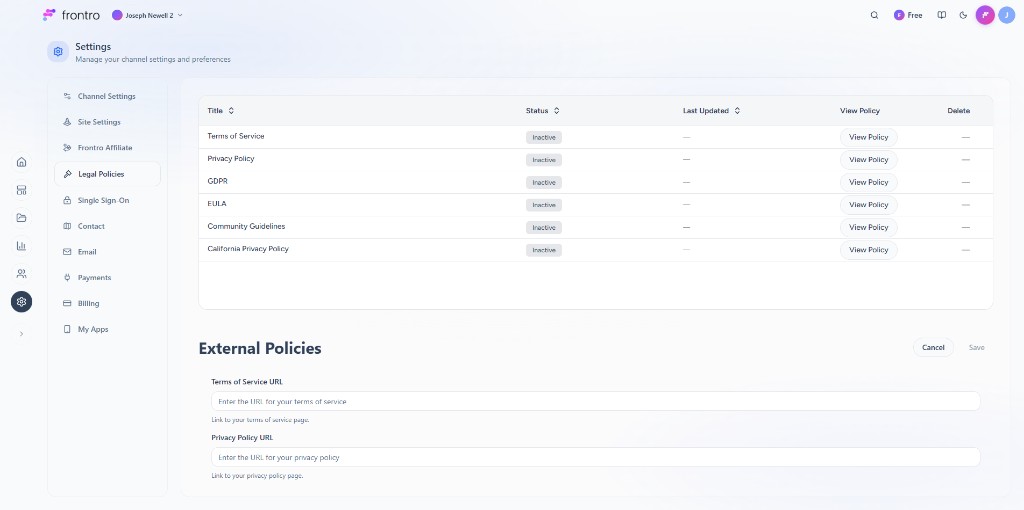Select the Community Guidelines title cell
The height and width of the screenshot is (510, 1024).
pyautogui.click(x=246, y=227)
